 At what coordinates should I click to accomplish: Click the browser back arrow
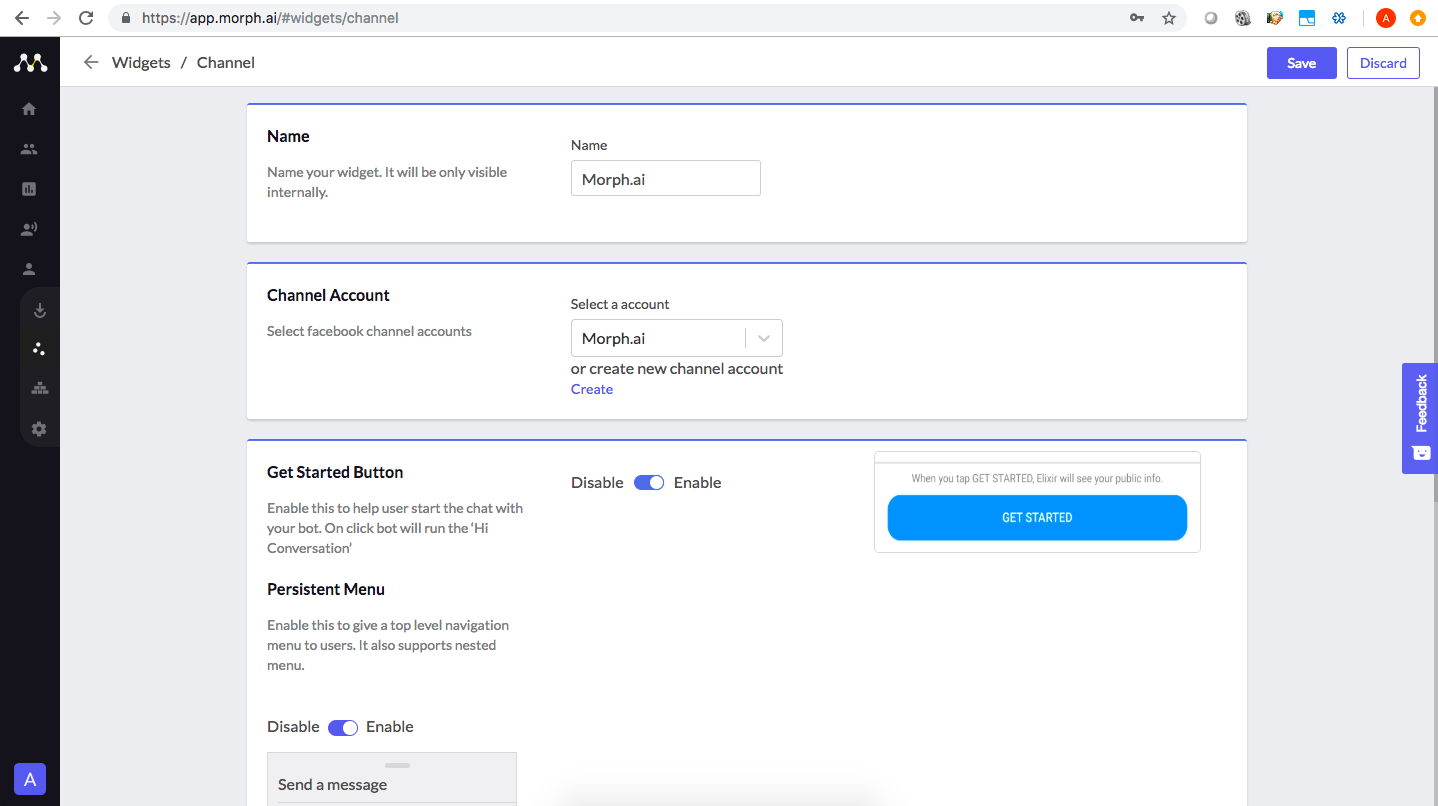21,18
